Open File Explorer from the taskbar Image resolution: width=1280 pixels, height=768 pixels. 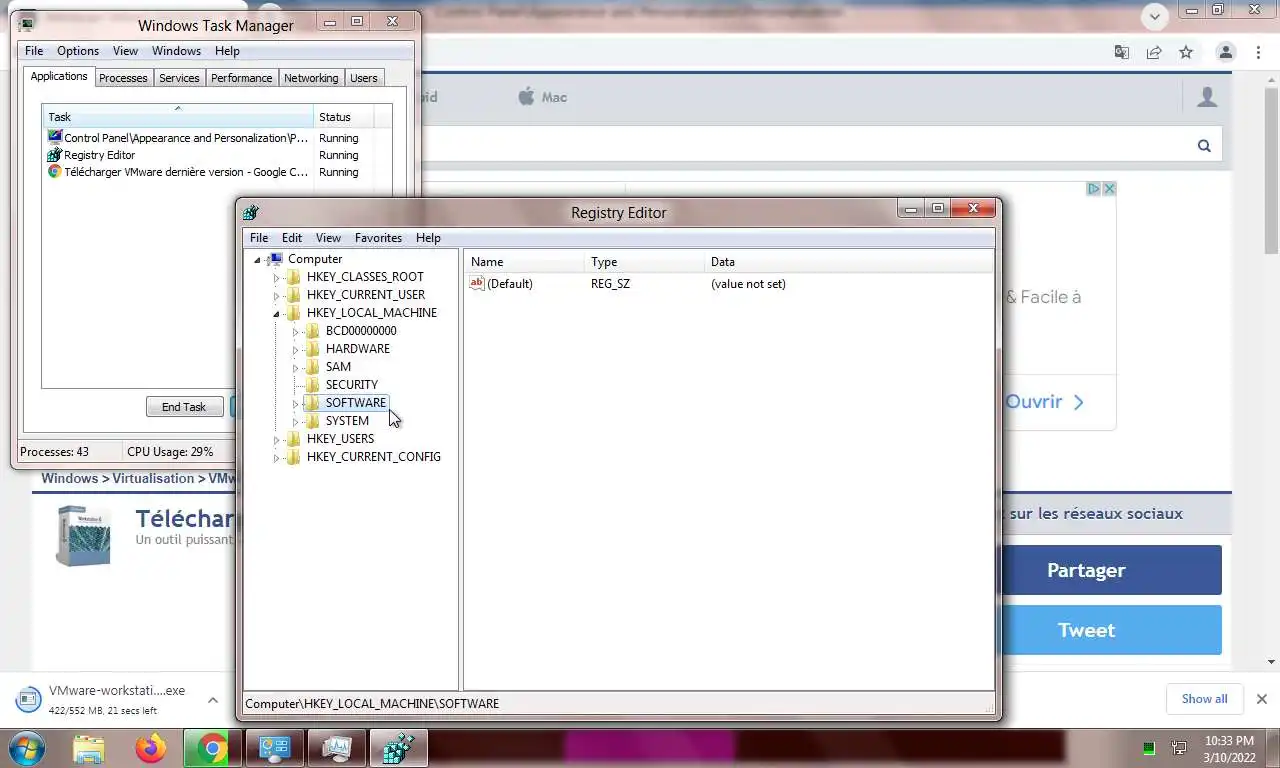(x=89, y=748)
